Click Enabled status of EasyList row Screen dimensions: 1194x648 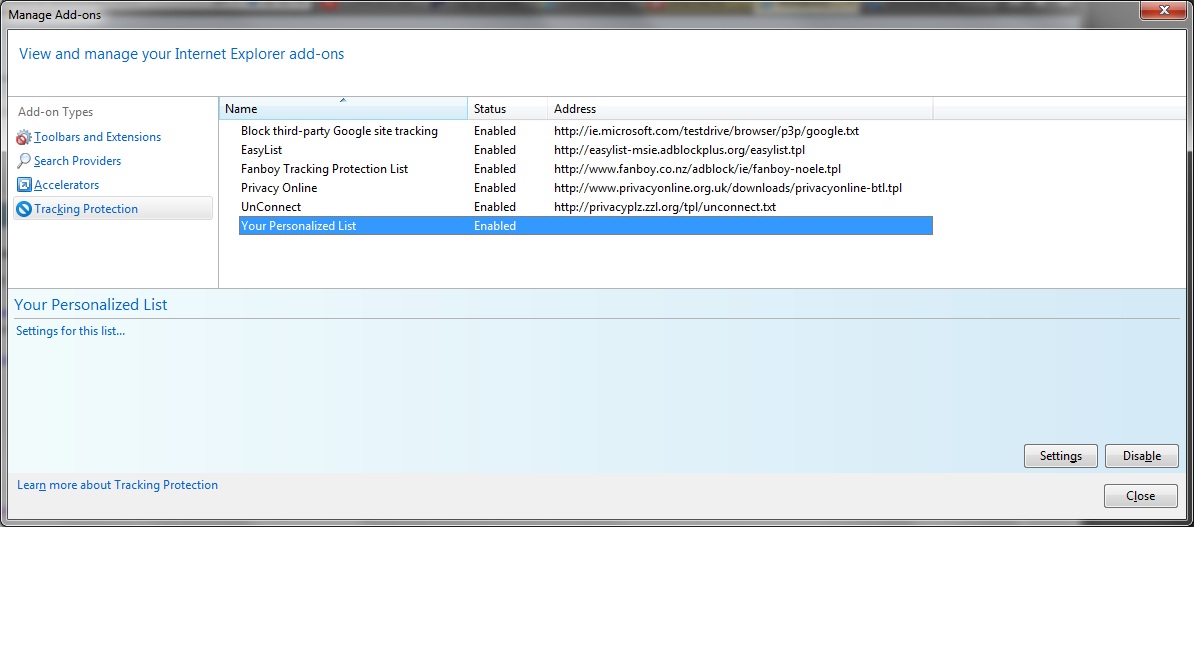pos(495,150)
